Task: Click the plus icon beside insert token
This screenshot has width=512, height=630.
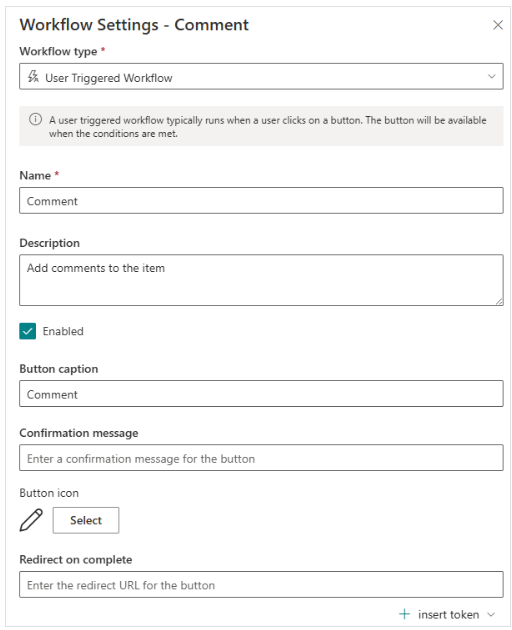Action: [404, 614]
